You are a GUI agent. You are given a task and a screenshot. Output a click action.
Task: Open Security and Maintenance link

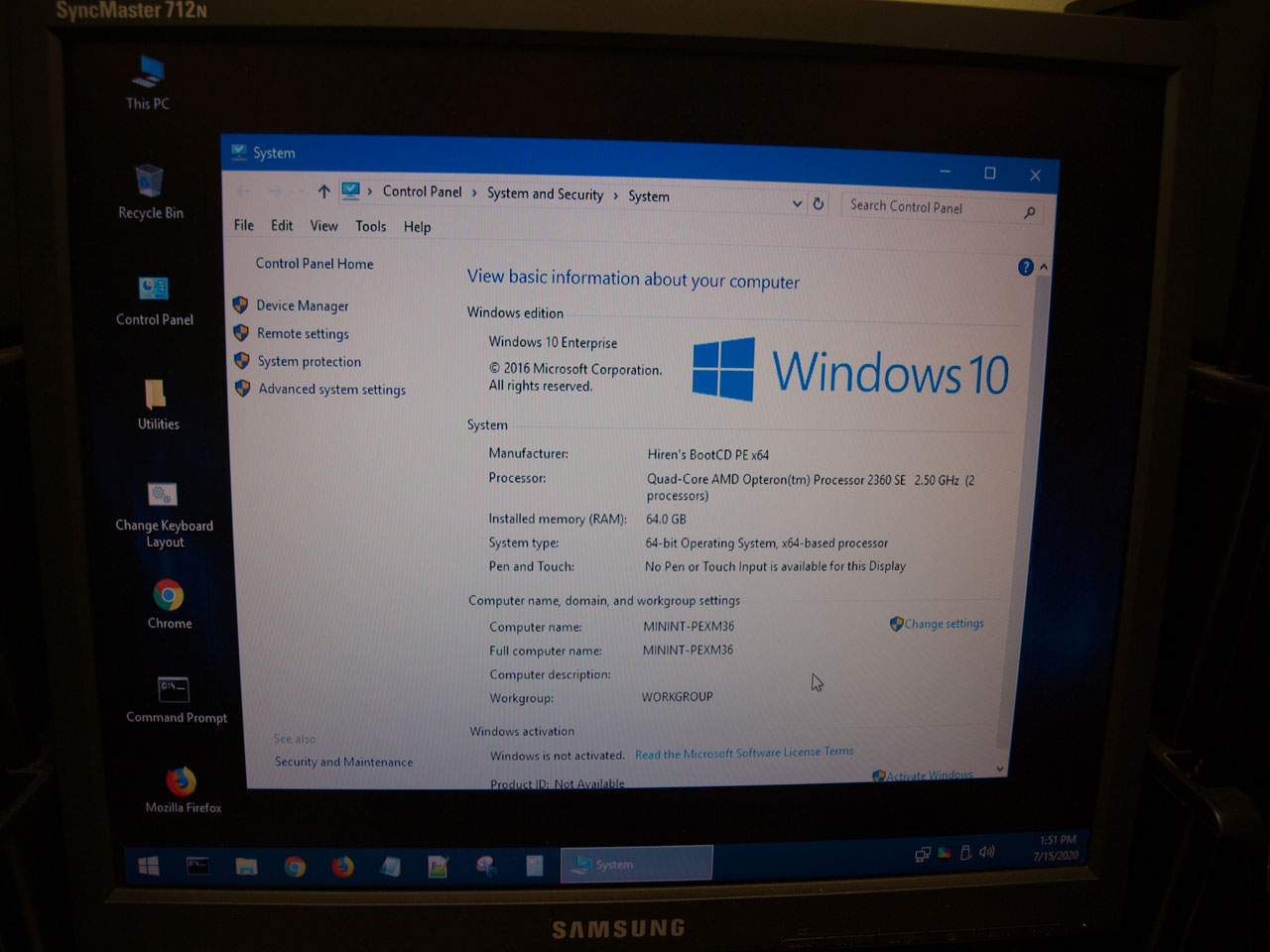click(x=344, y=762)
